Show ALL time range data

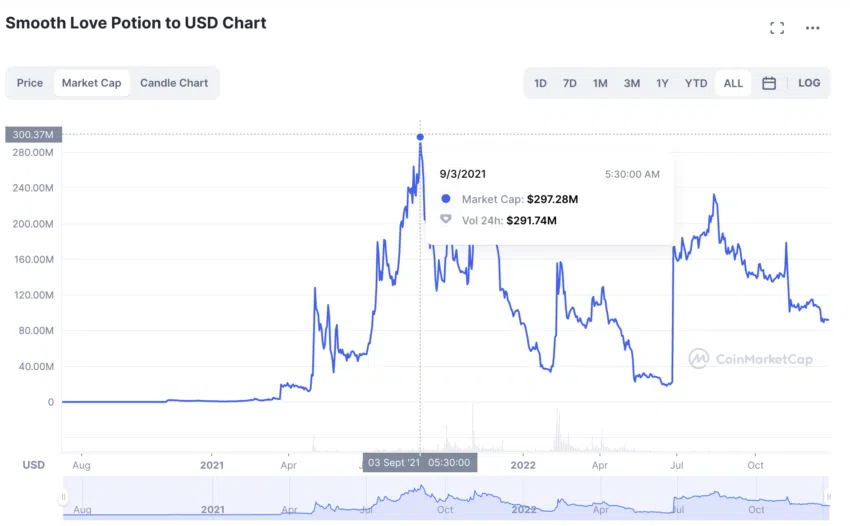tap(733, 83)
